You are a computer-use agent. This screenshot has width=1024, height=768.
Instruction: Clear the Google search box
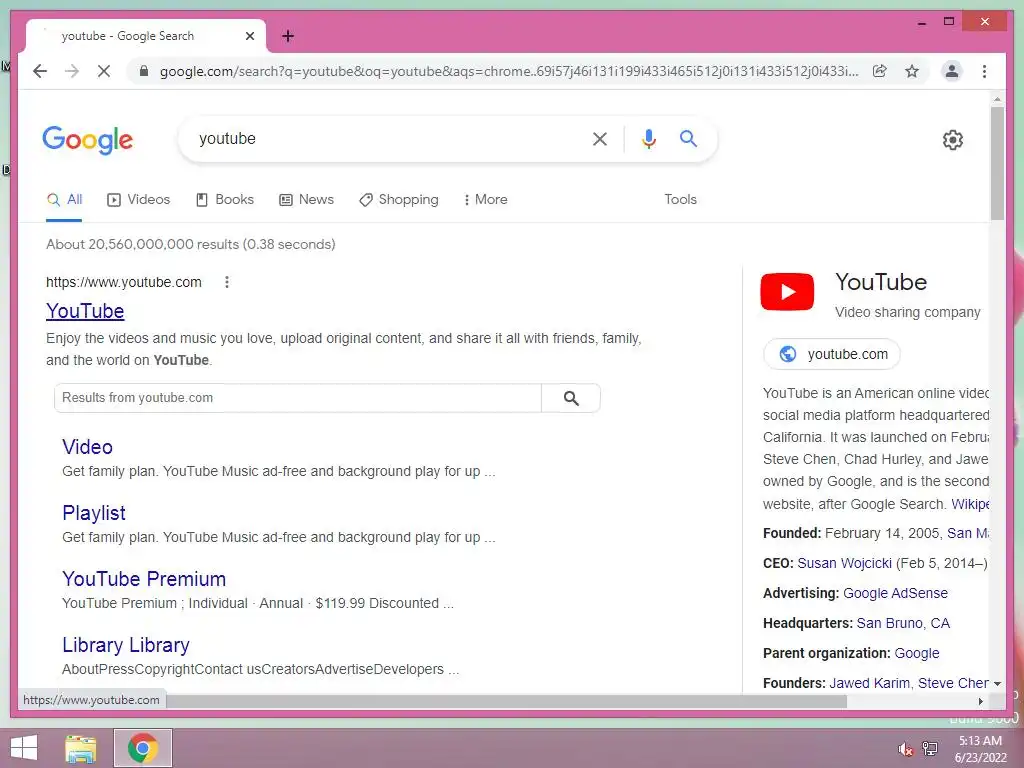[600, 139]
